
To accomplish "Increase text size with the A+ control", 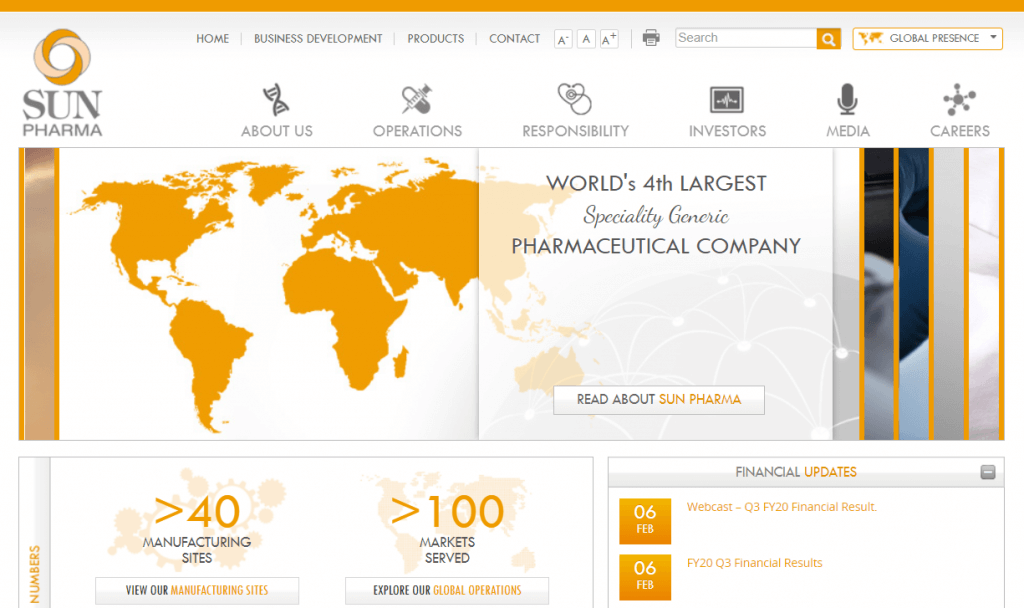I will tap(608, 38).
